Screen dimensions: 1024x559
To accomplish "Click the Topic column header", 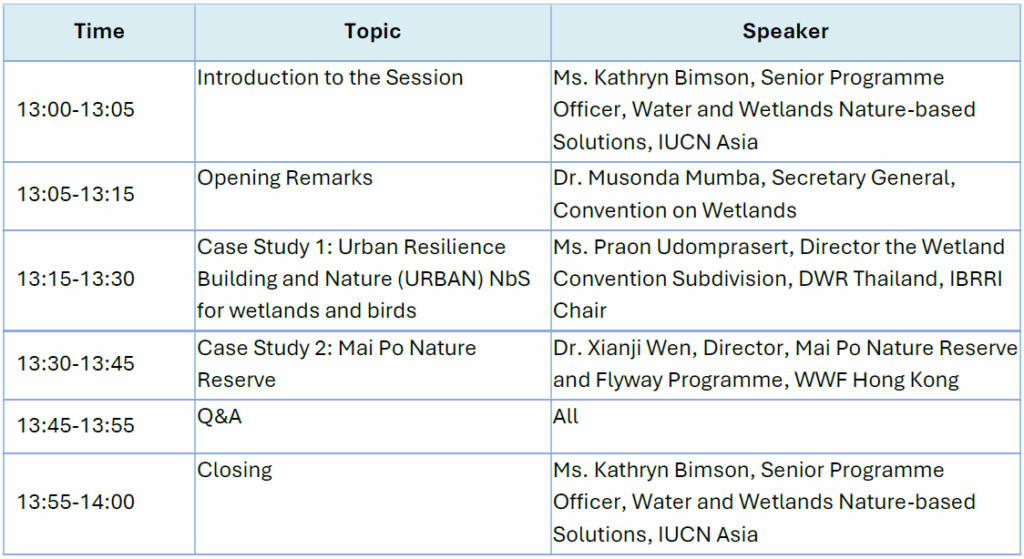I will tap(372, 32).
